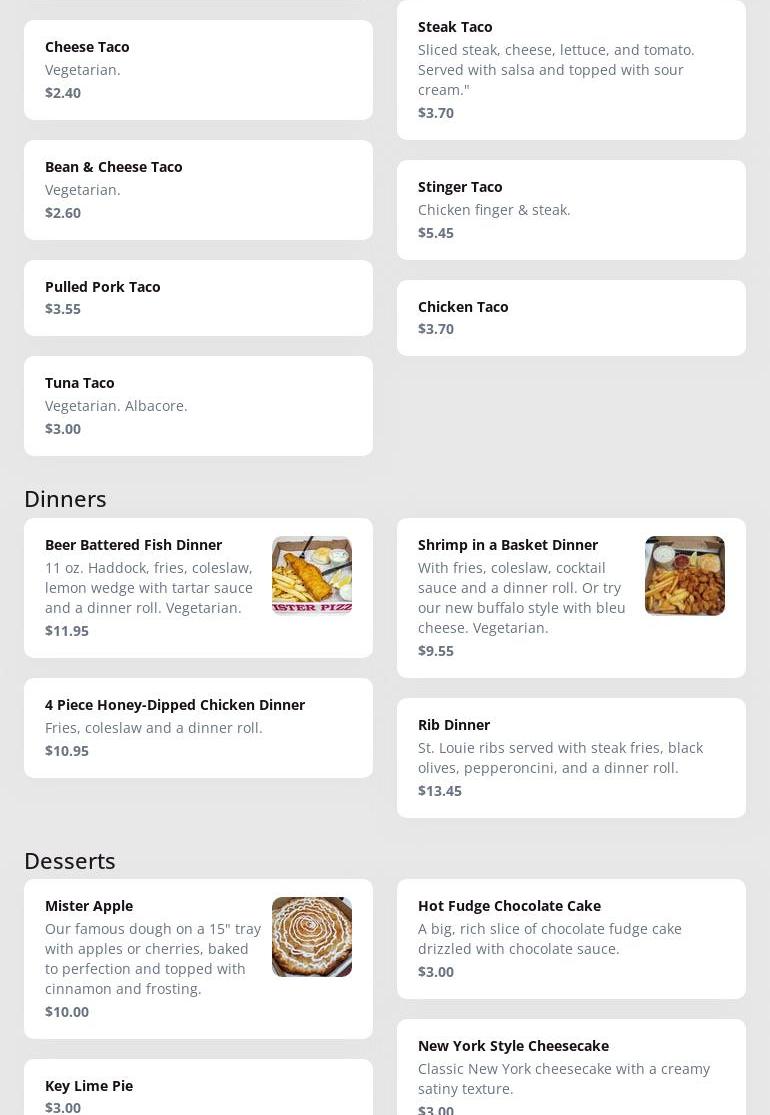
Task: Open the Beer Battered Fish Dinner photo
Action: 311,575
